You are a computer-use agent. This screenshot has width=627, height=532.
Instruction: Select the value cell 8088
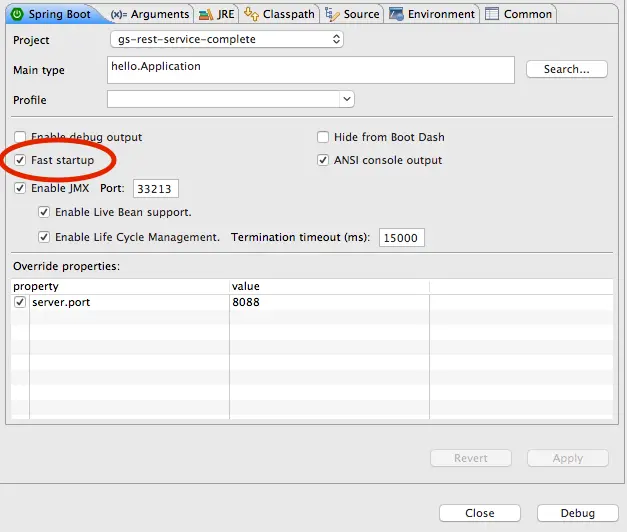click(x=329, y=302)
